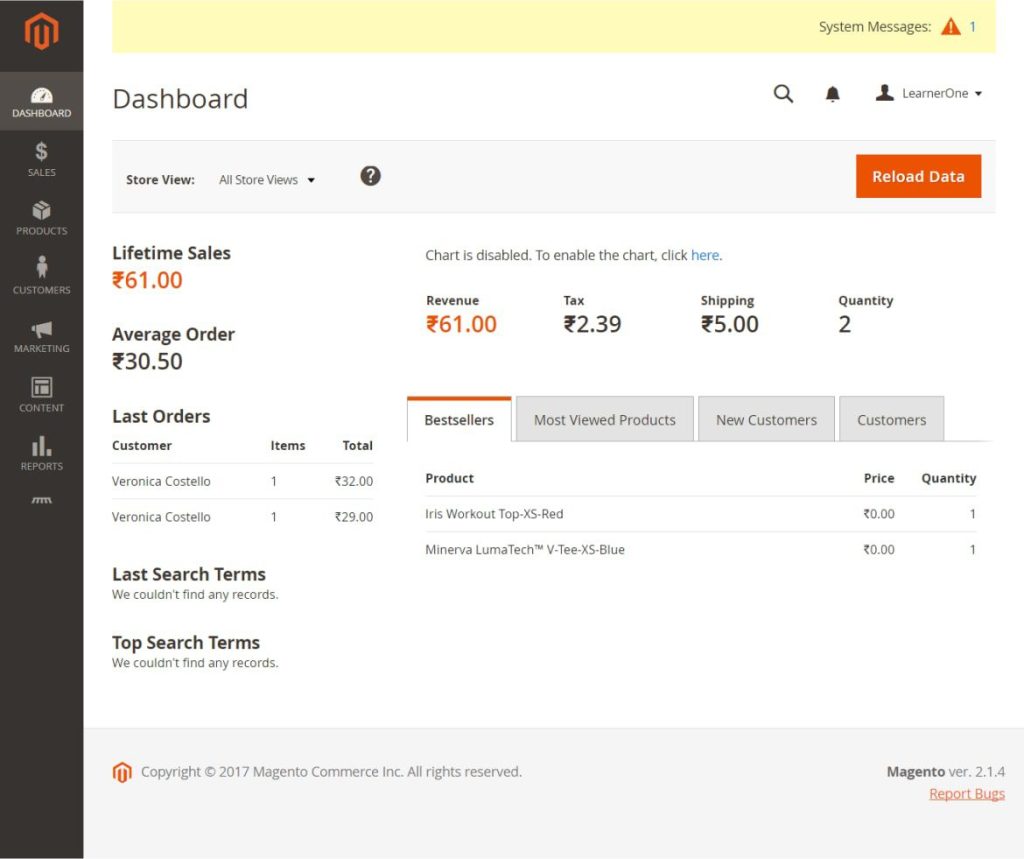The width and height of the screenshot is (1024, 859).
Task: Select the Customers tab in the panel
Action: coord(891,419)
